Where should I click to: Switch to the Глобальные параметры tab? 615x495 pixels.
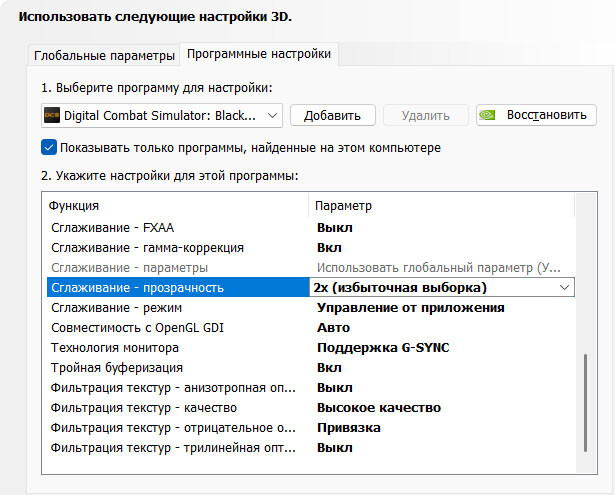point(104,55)
